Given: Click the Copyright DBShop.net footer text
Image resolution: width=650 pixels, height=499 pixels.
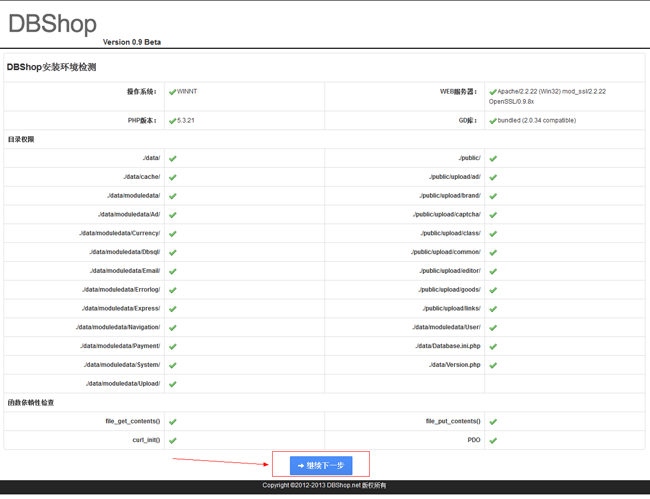Looking at the screenshot, I should click(324, 485).
